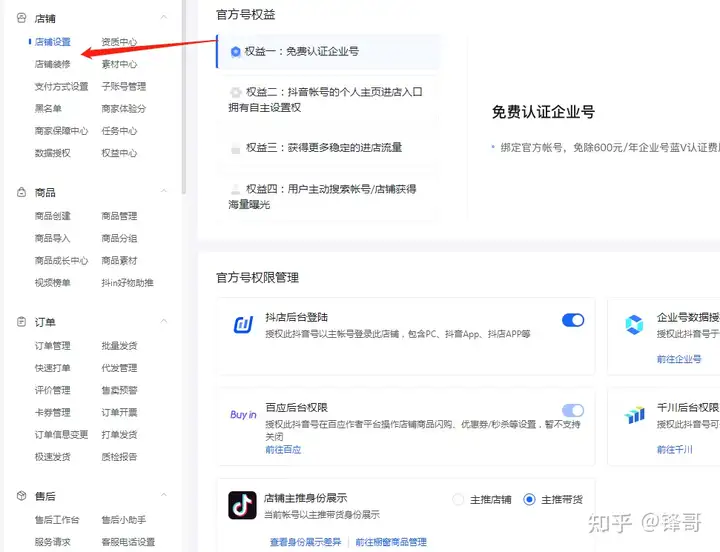Click 前往橱窗商品管理 link
Image resolution: width=720 pixels, height=552 pixels.
coord(391,542)
